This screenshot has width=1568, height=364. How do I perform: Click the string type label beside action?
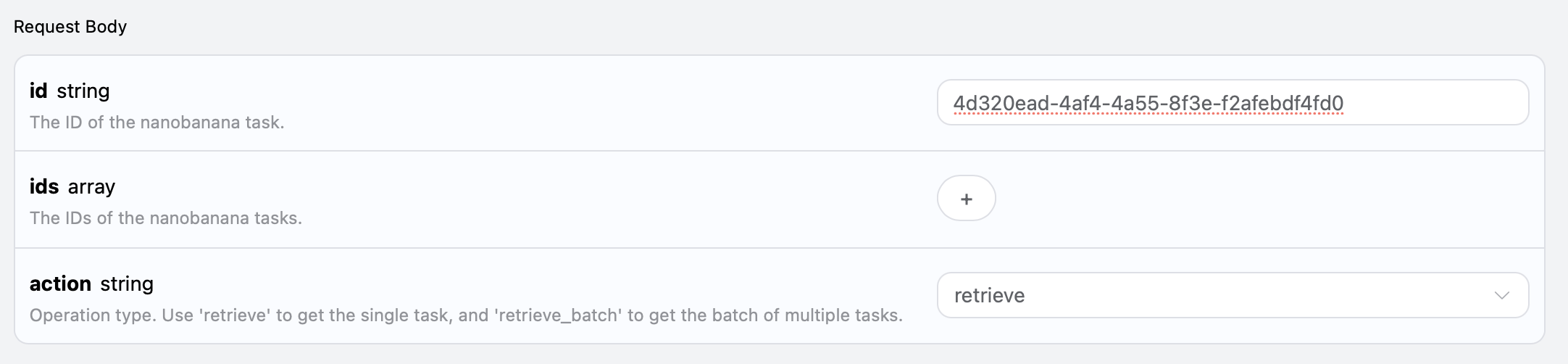[127, 284]
